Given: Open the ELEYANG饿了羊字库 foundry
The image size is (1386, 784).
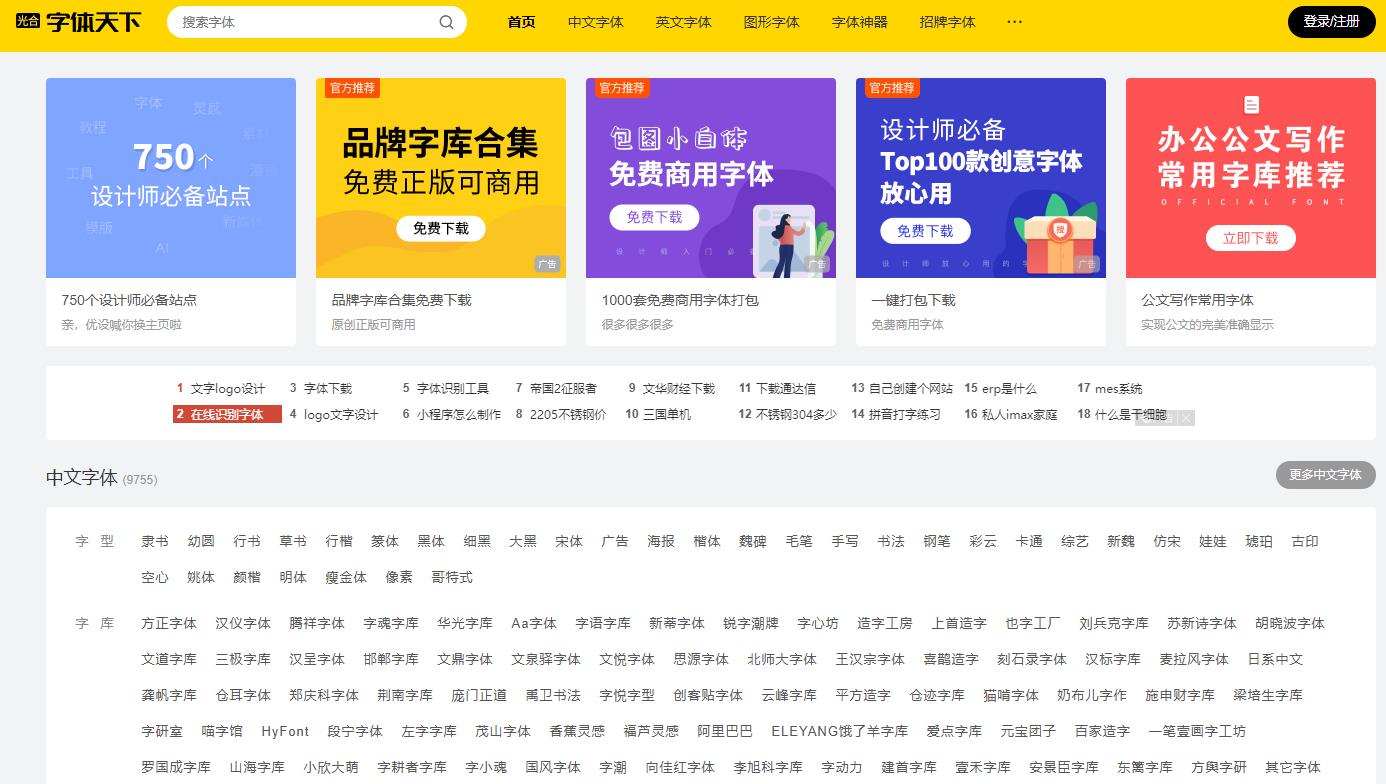Looking at the screenshot, I should [x=840, y=731].
